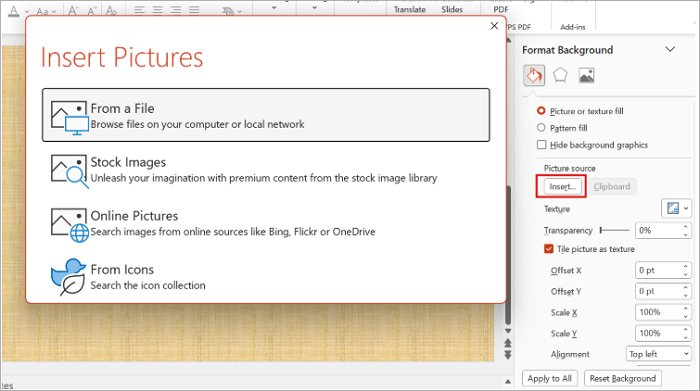Click the Next Slide double-arrow icon
The height and width of the screenshot is (391, 700).
tap(508, 355)
